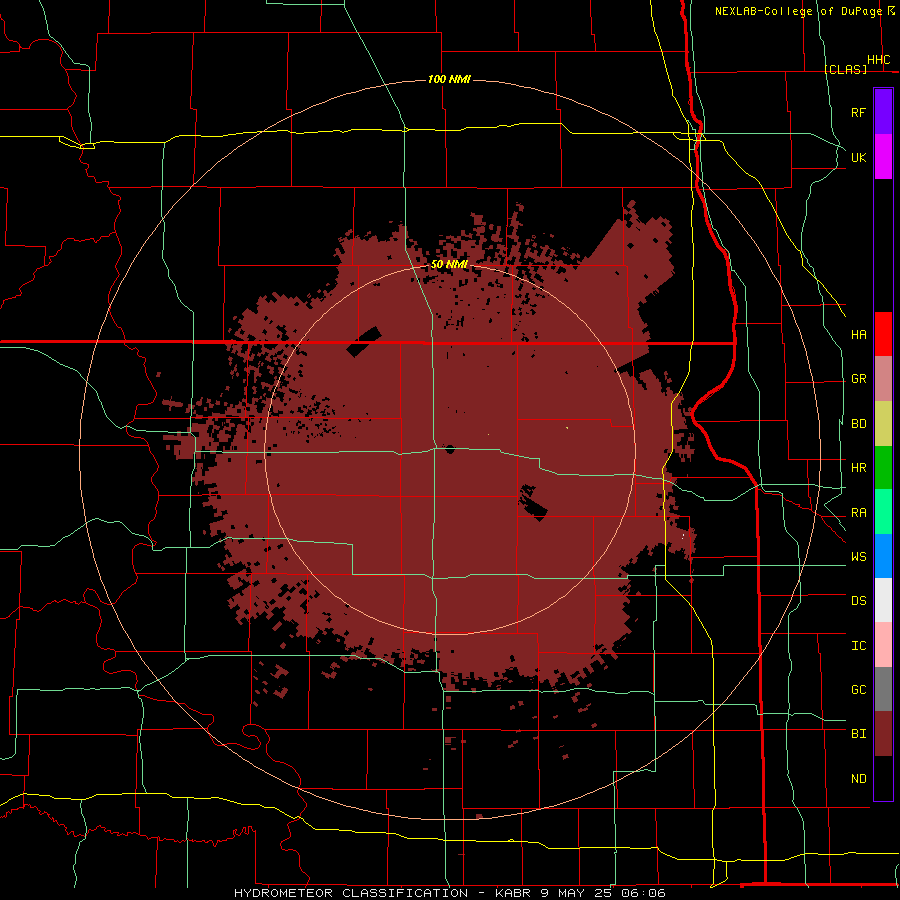Click the "50 NMI" range ring label
The width and height of the screenshot is (900, 900).
pos(449,264)
